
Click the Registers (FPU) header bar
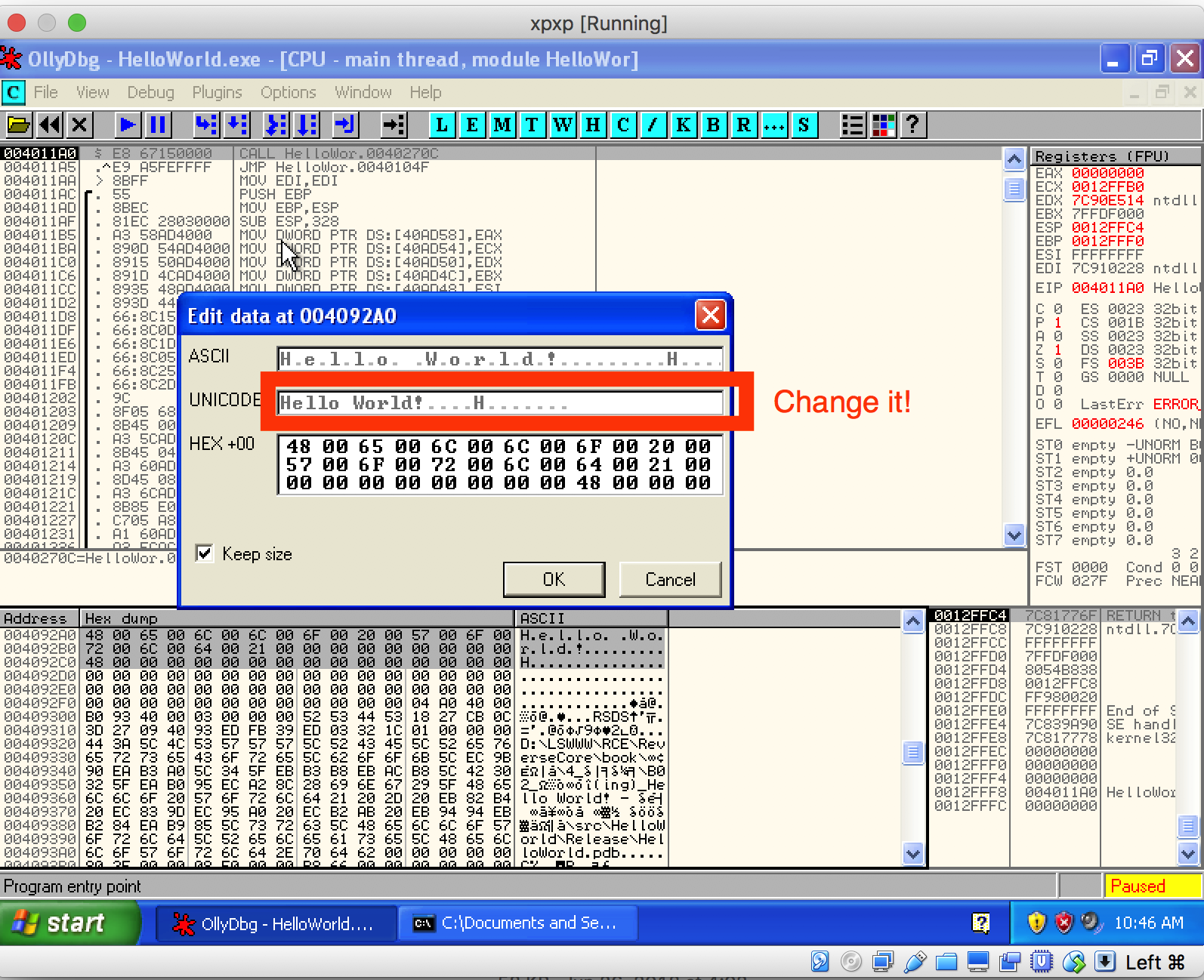point(1116,156)
